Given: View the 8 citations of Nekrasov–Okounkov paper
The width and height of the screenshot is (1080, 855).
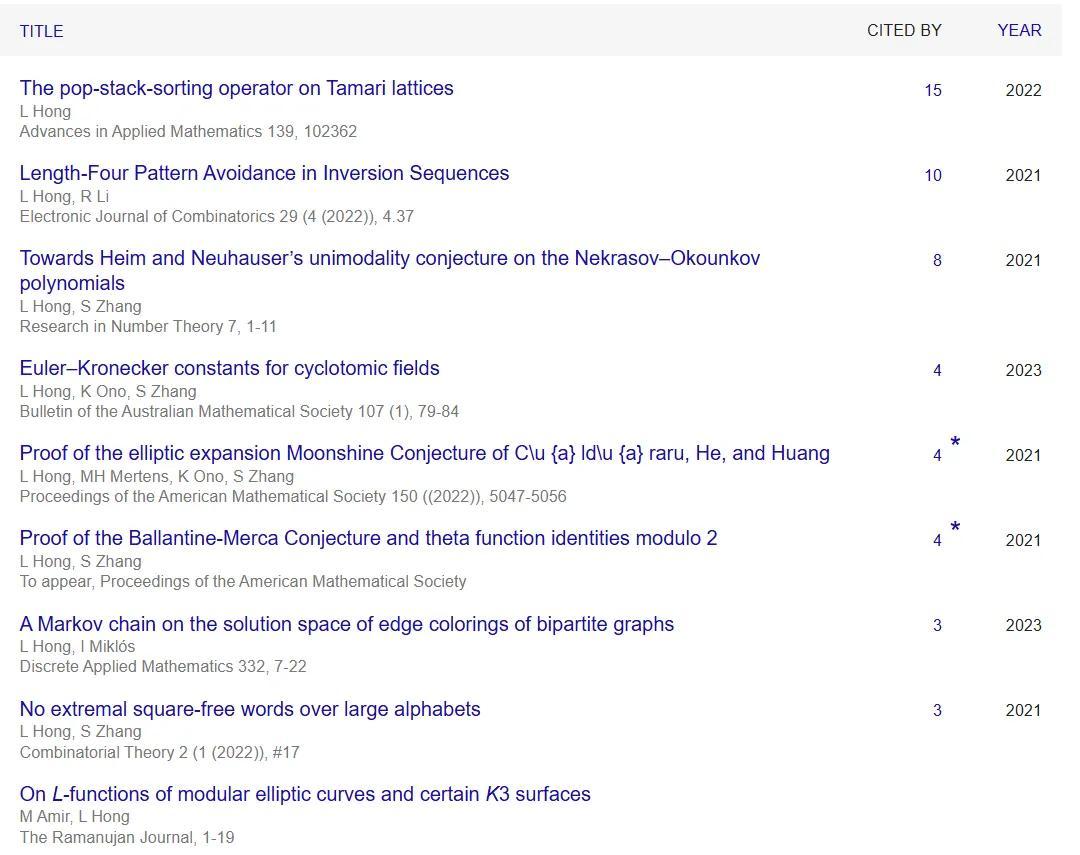Looking at the screenshot, I should coord(937,260).
